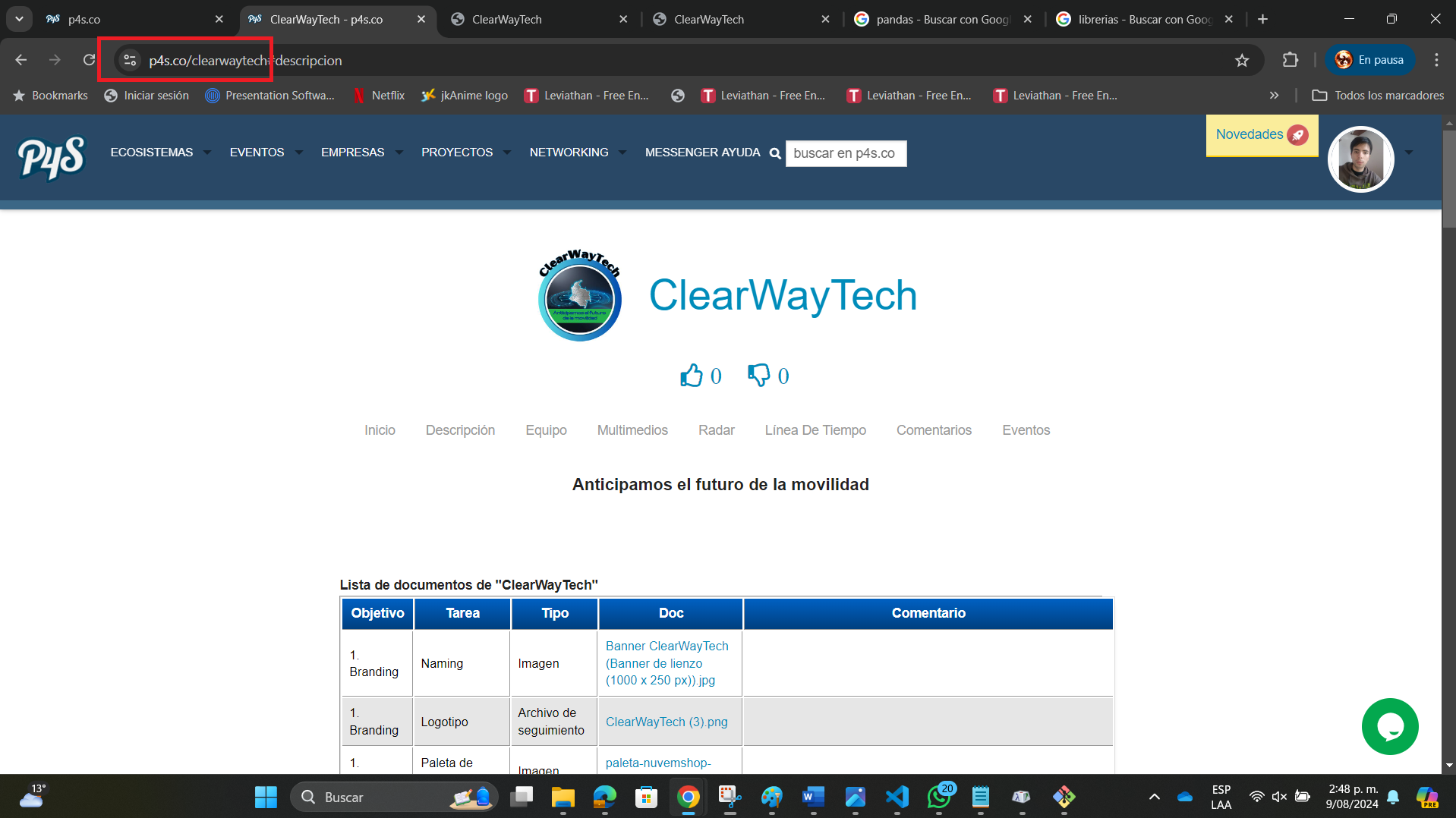Go to the Línea De Tiempo tab

pyautogui.click(x=815, y=430)
